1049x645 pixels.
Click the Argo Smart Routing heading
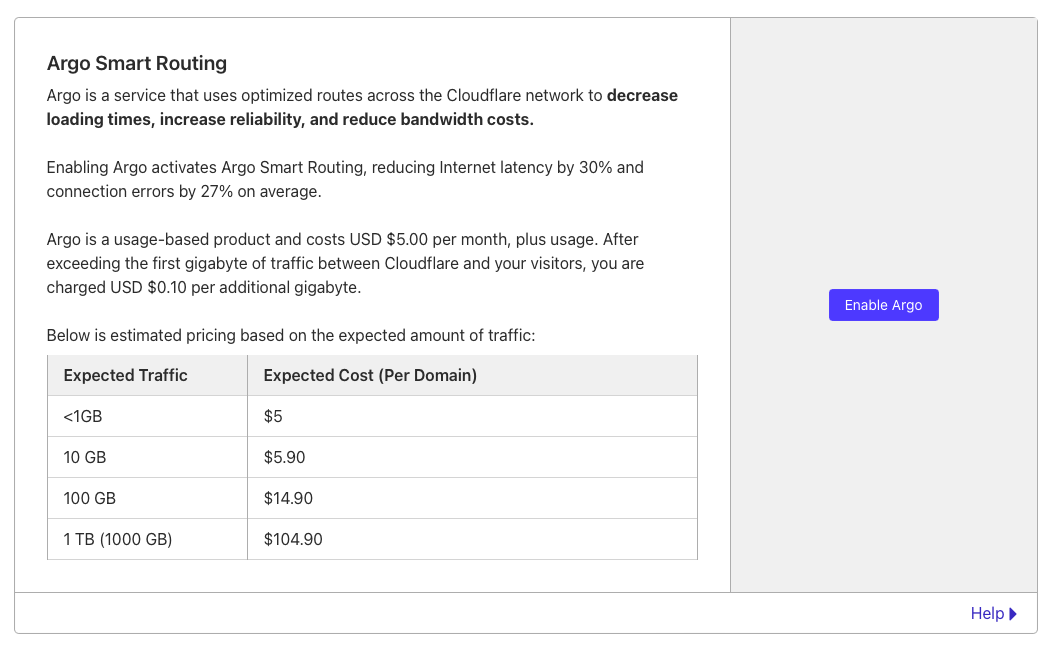pos(137,64)
